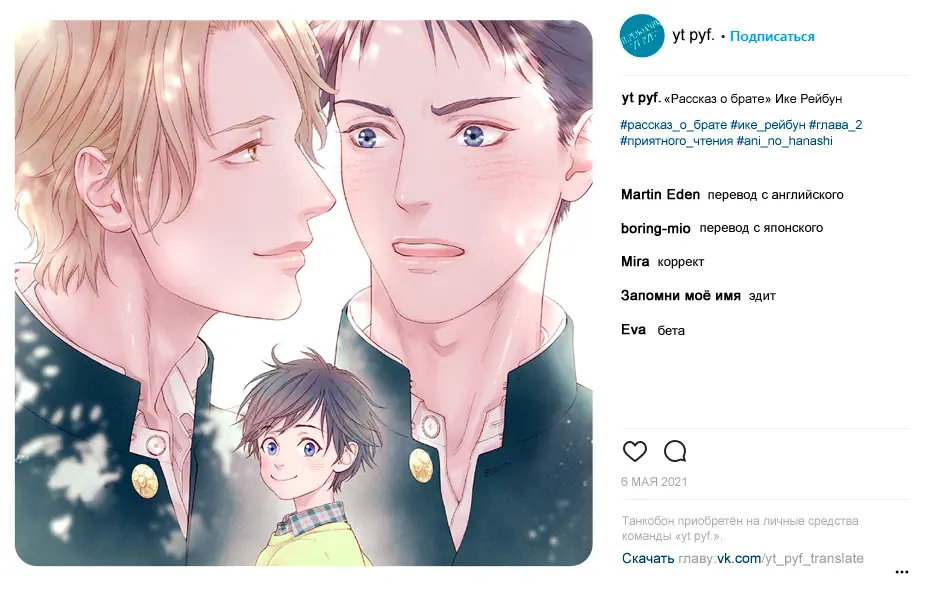This screenshot has height=589, width=928.
Task: Click the 6 МАЯ 2021 post date
Action: (654, 482)
